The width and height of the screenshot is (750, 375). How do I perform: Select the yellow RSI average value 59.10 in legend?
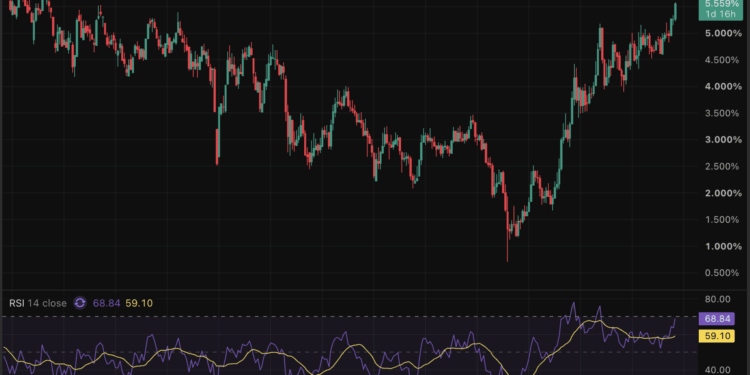coord(139,303)
